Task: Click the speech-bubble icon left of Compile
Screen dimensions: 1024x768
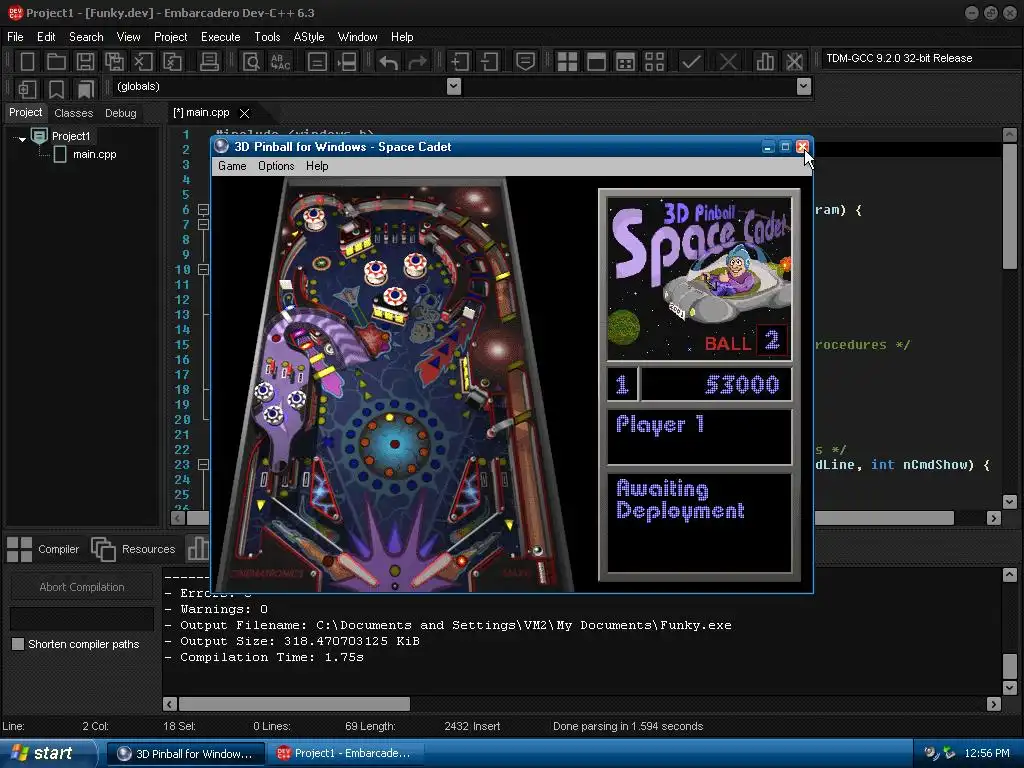Action: pyautogui.click(x=525, y=61)
